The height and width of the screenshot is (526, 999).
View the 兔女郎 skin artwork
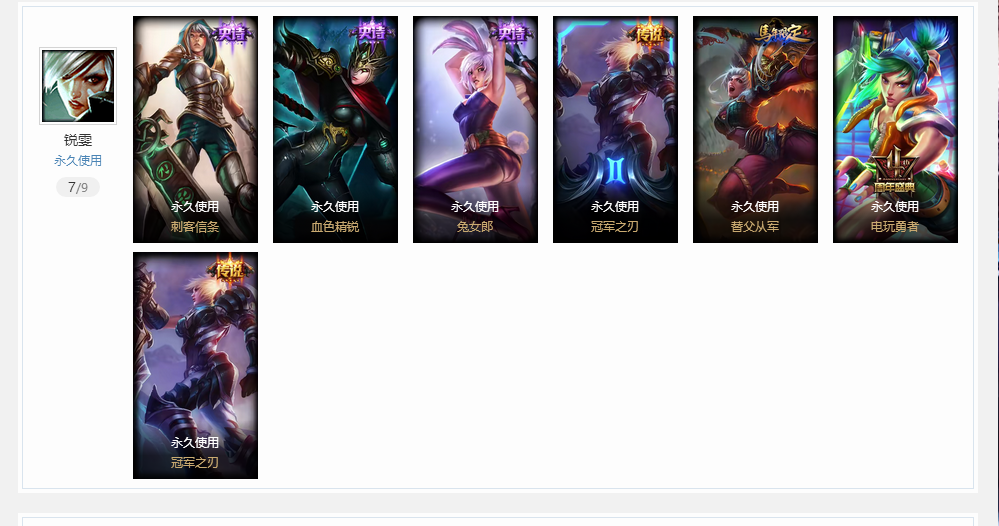(x=475, y=129)
